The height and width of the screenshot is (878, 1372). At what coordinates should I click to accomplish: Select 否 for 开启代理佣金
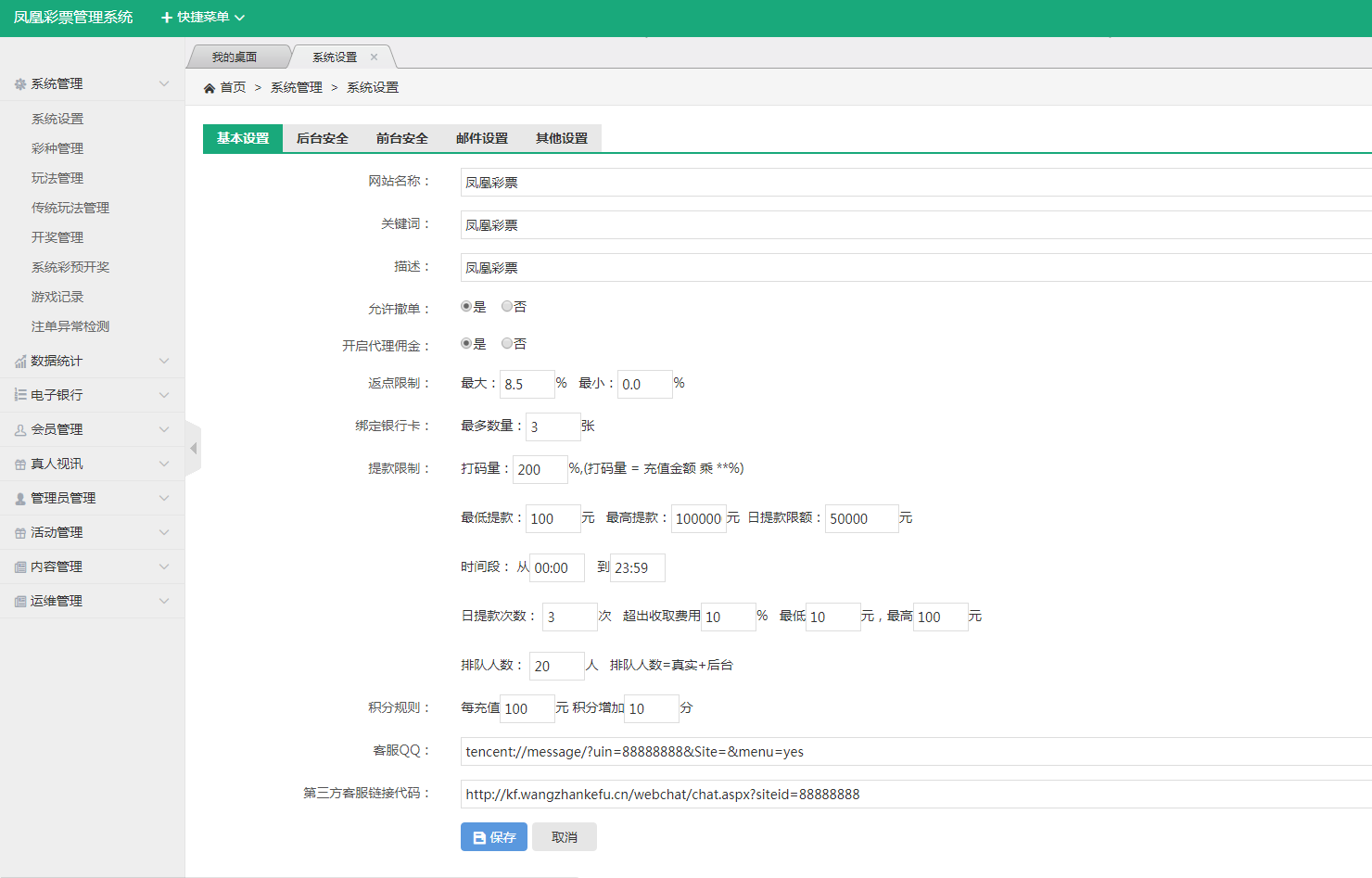point(507,343)
